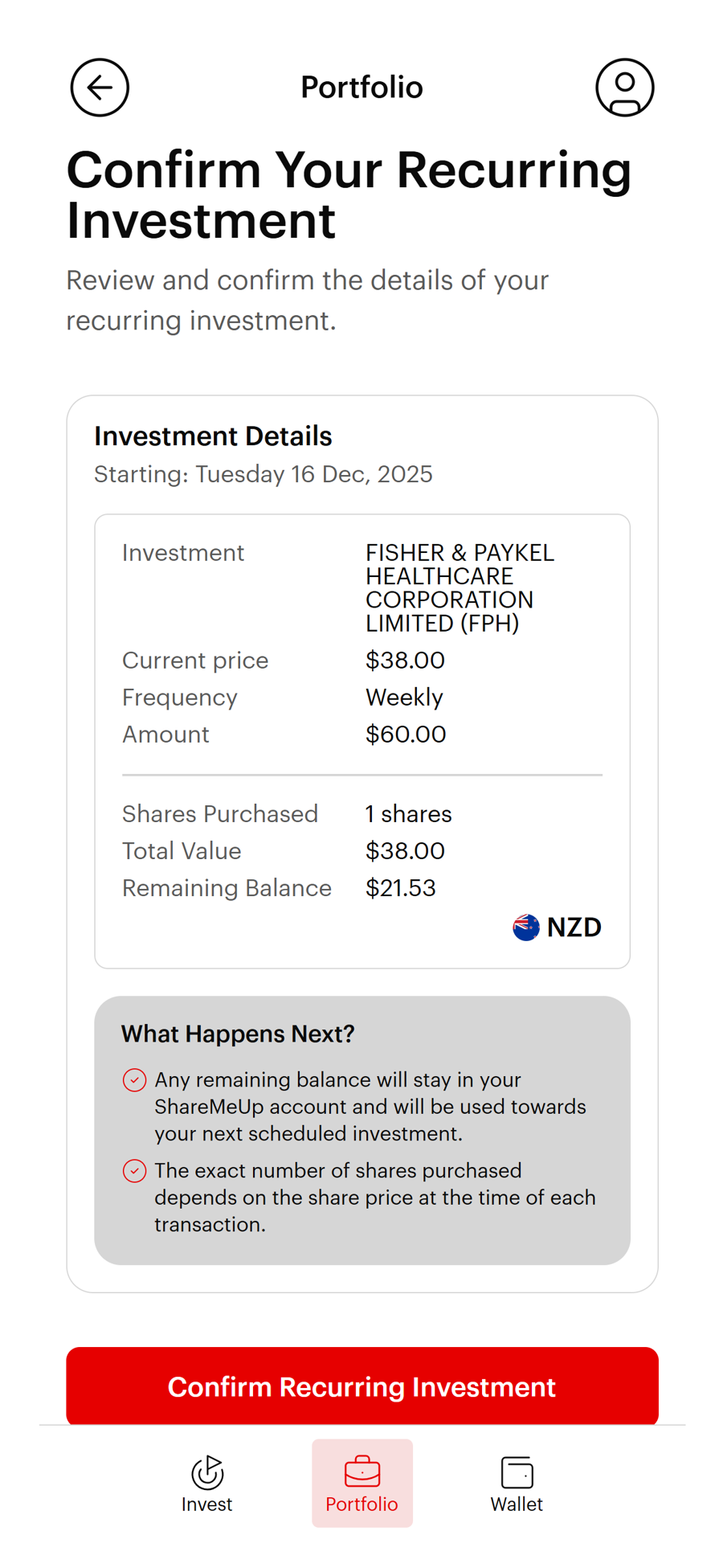Click the NZD flag icon
The image size is (723, 1568).
pyautogui.click(x=525, y=927)
